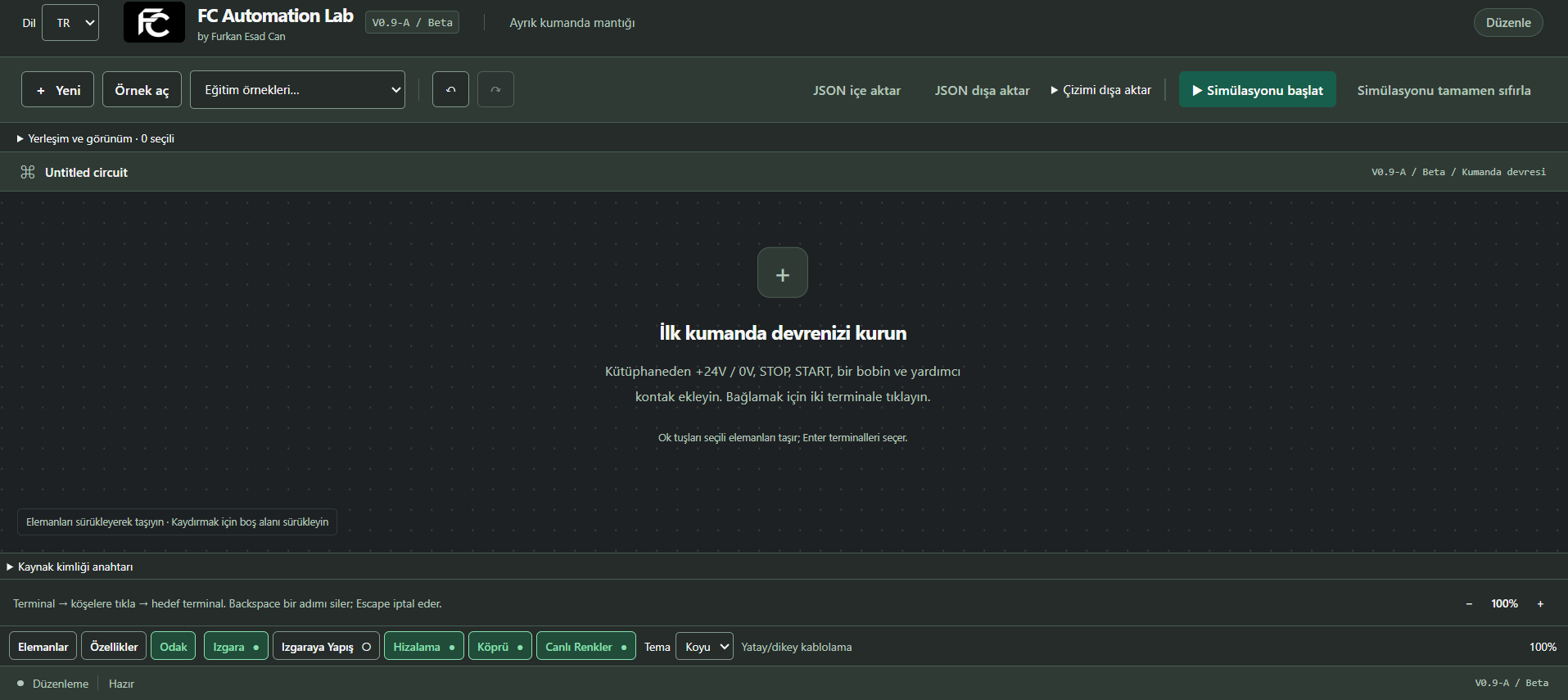
Task: Click the 100% value between the zoom buttons
Action: pyautogui.click(x=1504, y=603)
